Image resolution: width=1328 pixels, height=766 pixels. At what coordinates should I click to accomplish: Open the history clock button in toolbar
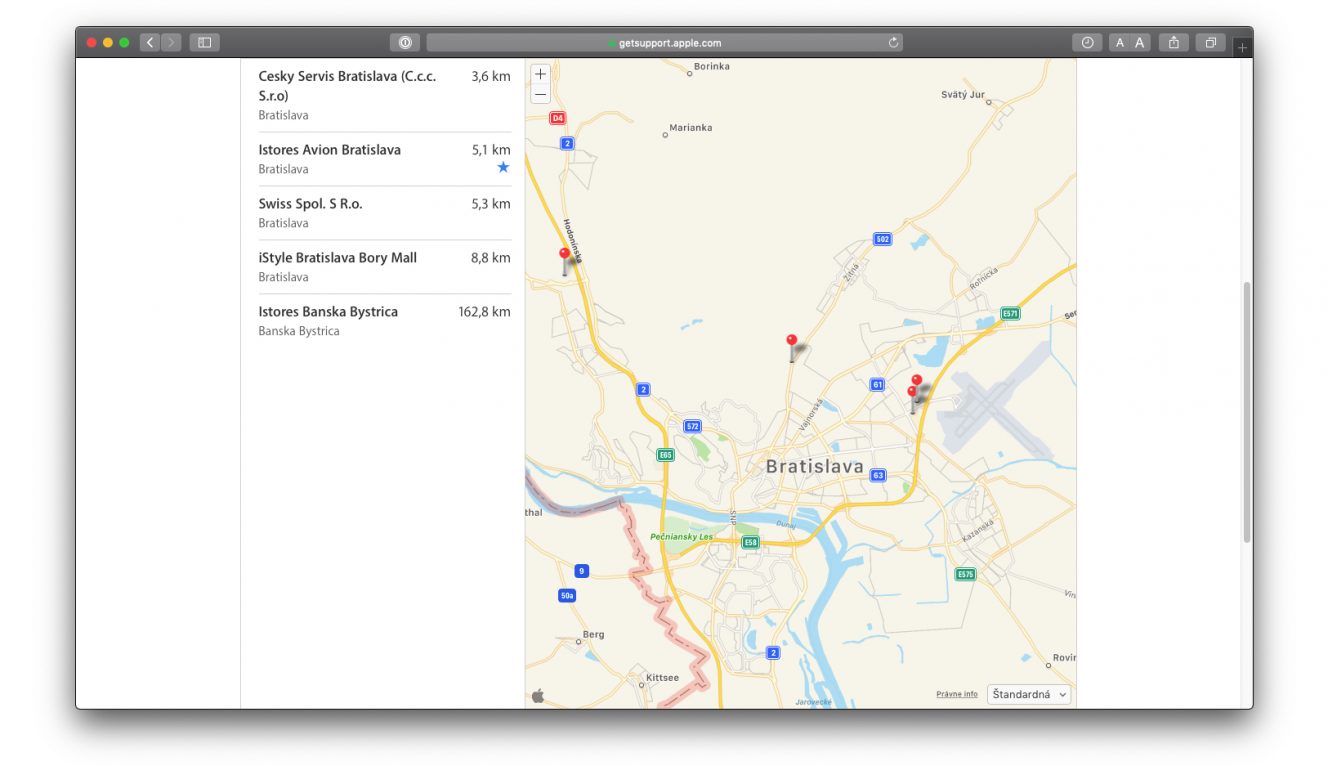click(x=1086, y=42)
